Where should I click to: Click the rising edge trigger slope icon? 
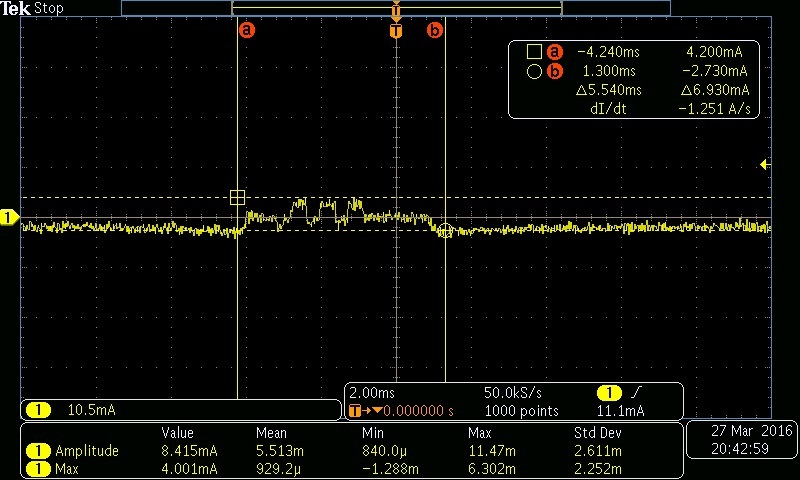(x=636, y=392)
